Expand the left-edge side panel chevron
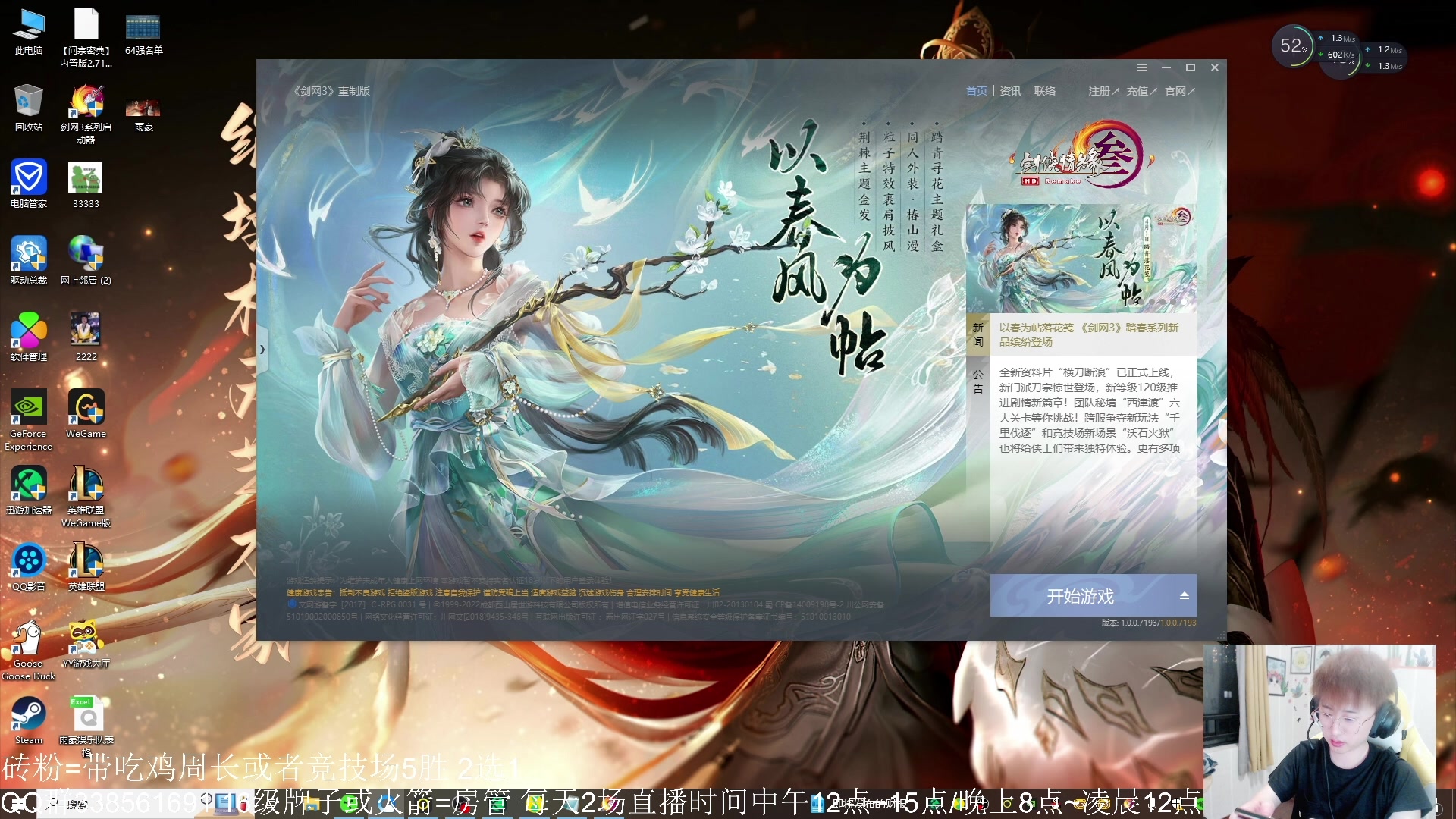The height and width of the screenshot is (819, 1456). (262, 350)
